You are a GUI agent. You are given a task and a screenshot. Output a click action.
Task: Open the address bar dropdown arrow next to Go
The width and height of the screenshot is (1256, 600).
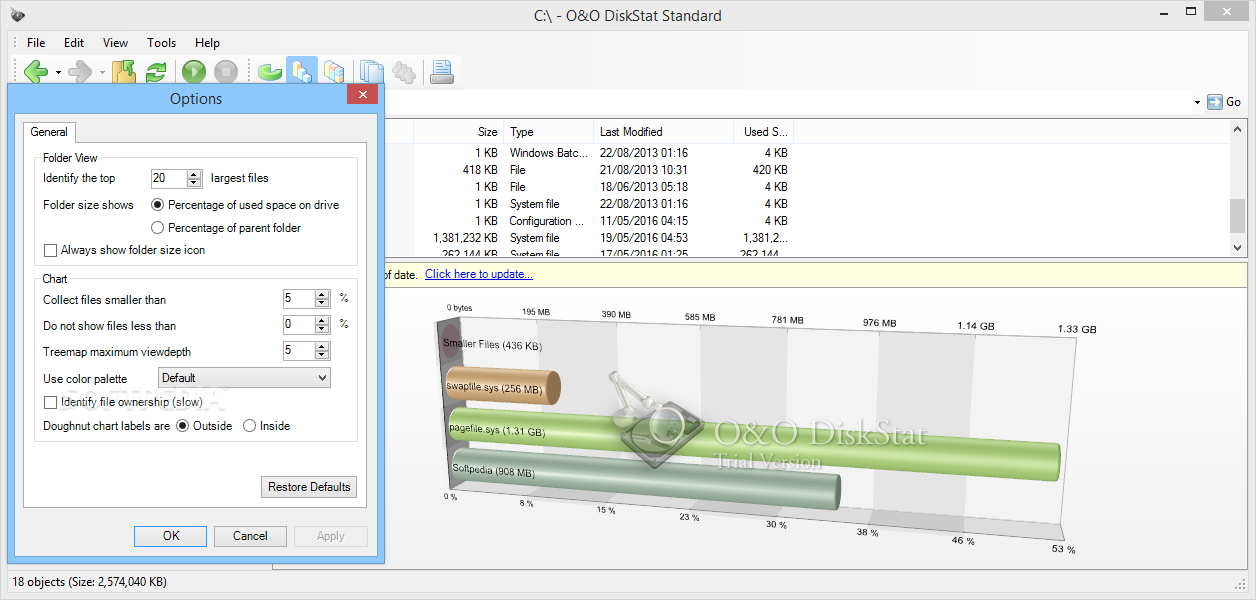tap(1197, 103)
